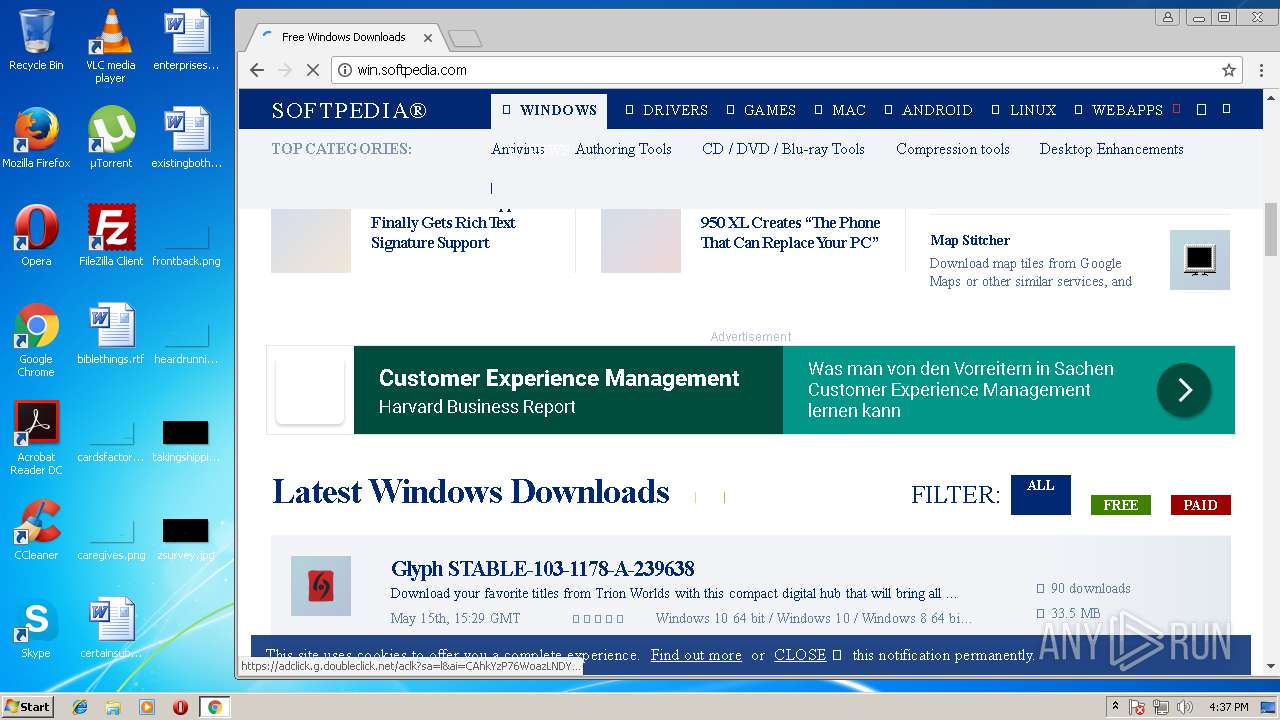Click the SOFTPEDIA logo

click(349, 111)
